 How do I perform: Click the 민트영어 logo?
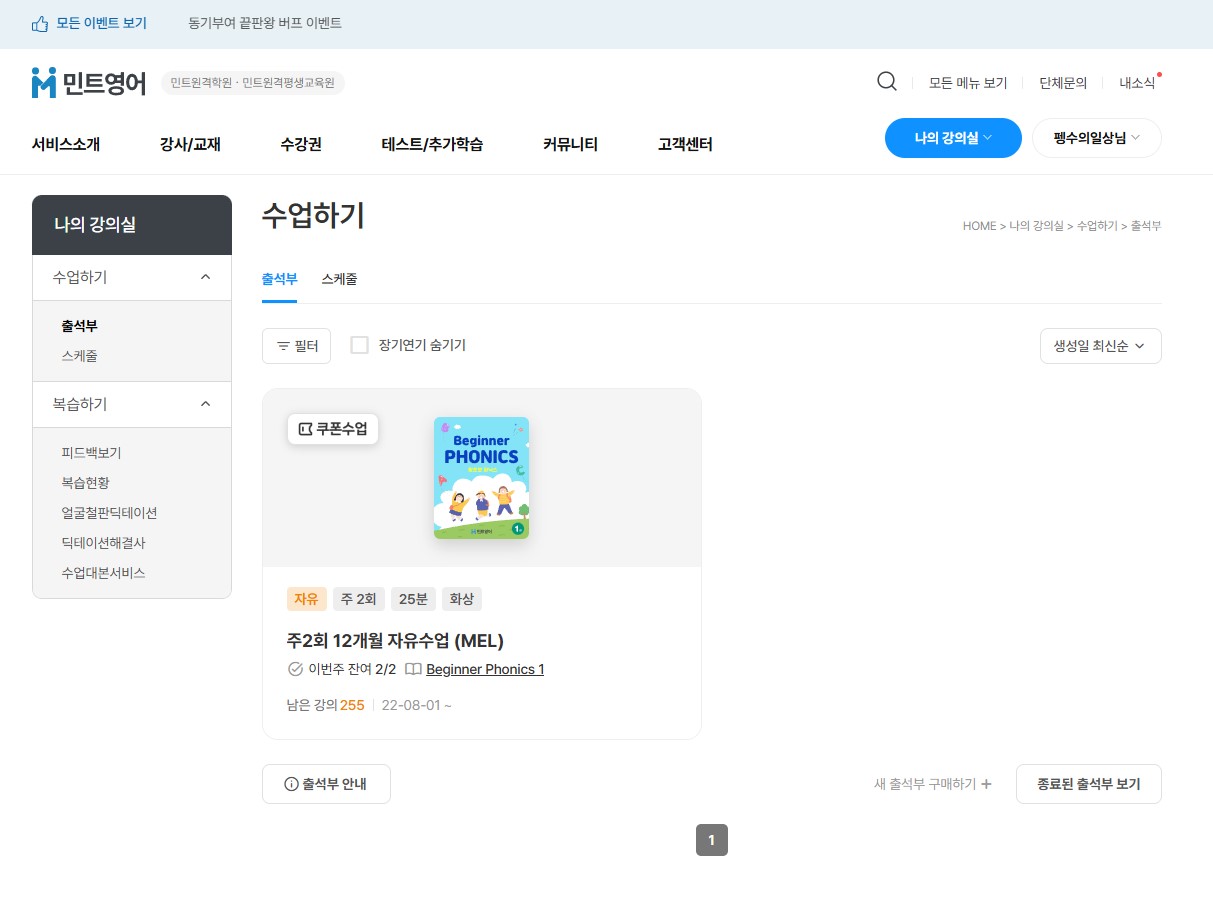[89, 83]
